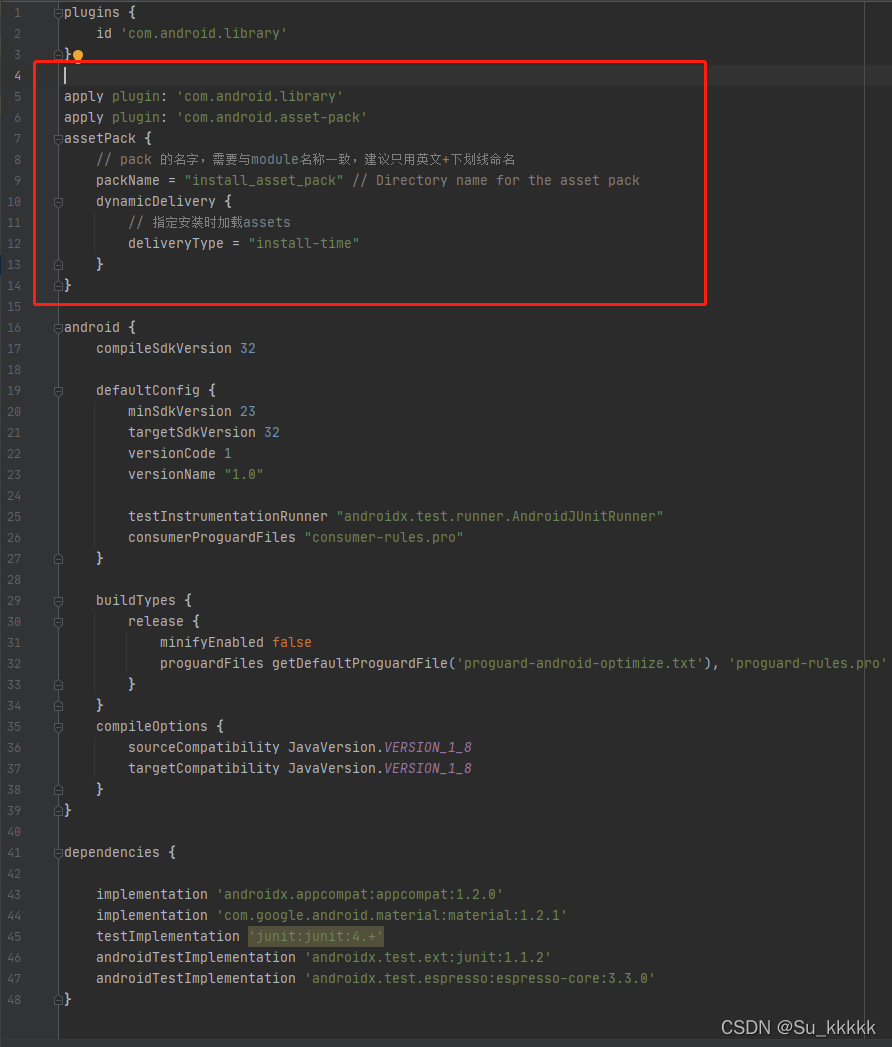Click the androidx.test.ext:junit dependency string
Screen dimensions: 892x1047
coord(427,958)
